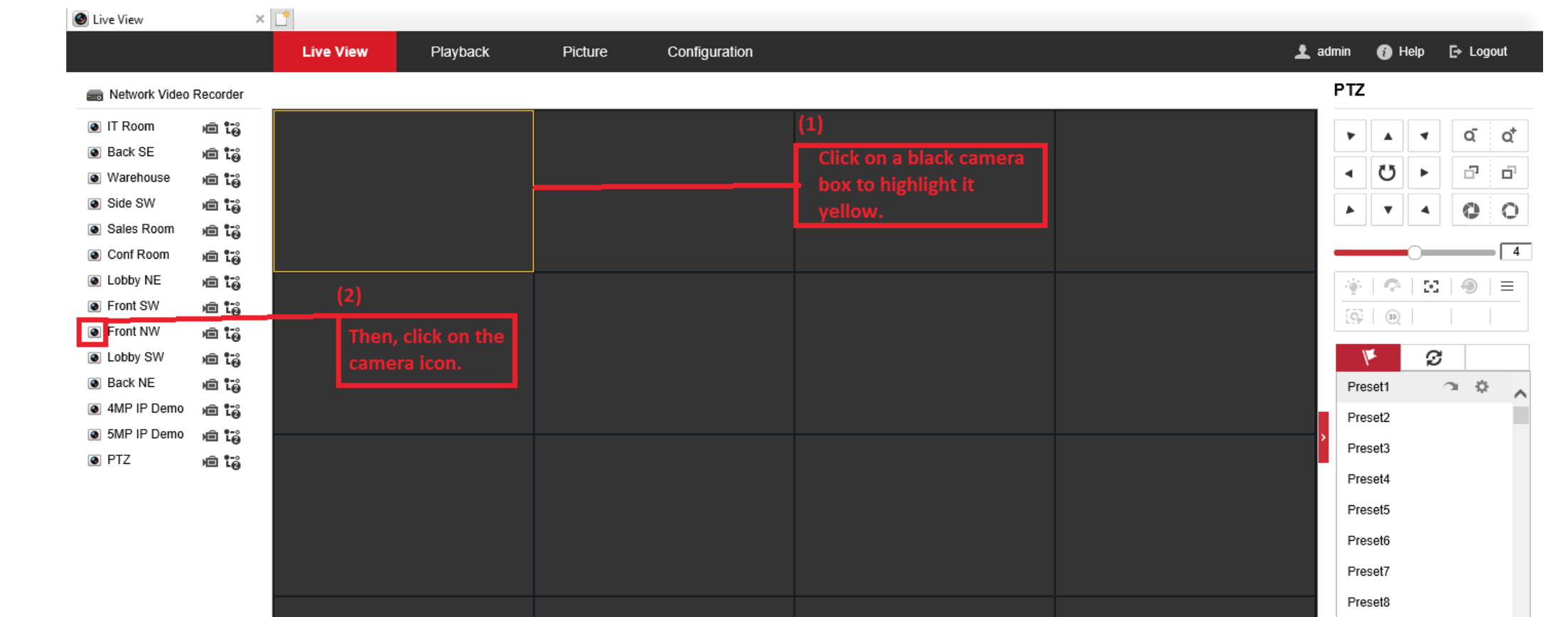
Task: Toggle live view for IT Room camera icon
Action: coord(94,127)
